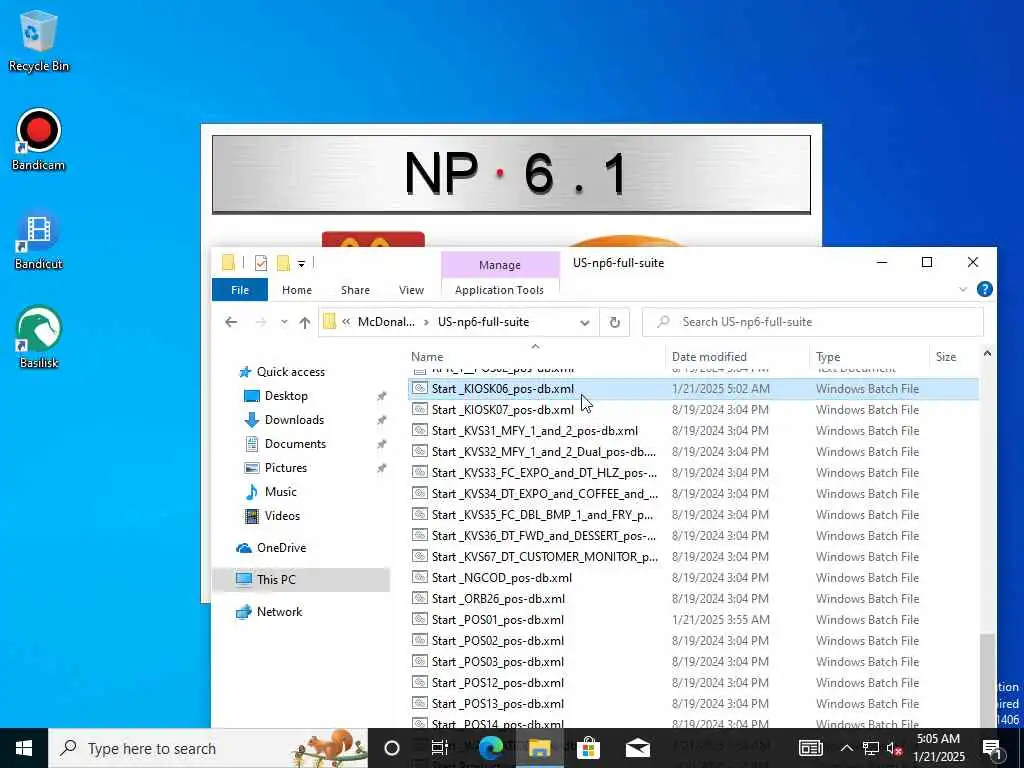Select Start_POS12_pos-db.xml file
The width and height of the screenshot is (1024, 768).
pyautogui.click(x=694, y=682)
